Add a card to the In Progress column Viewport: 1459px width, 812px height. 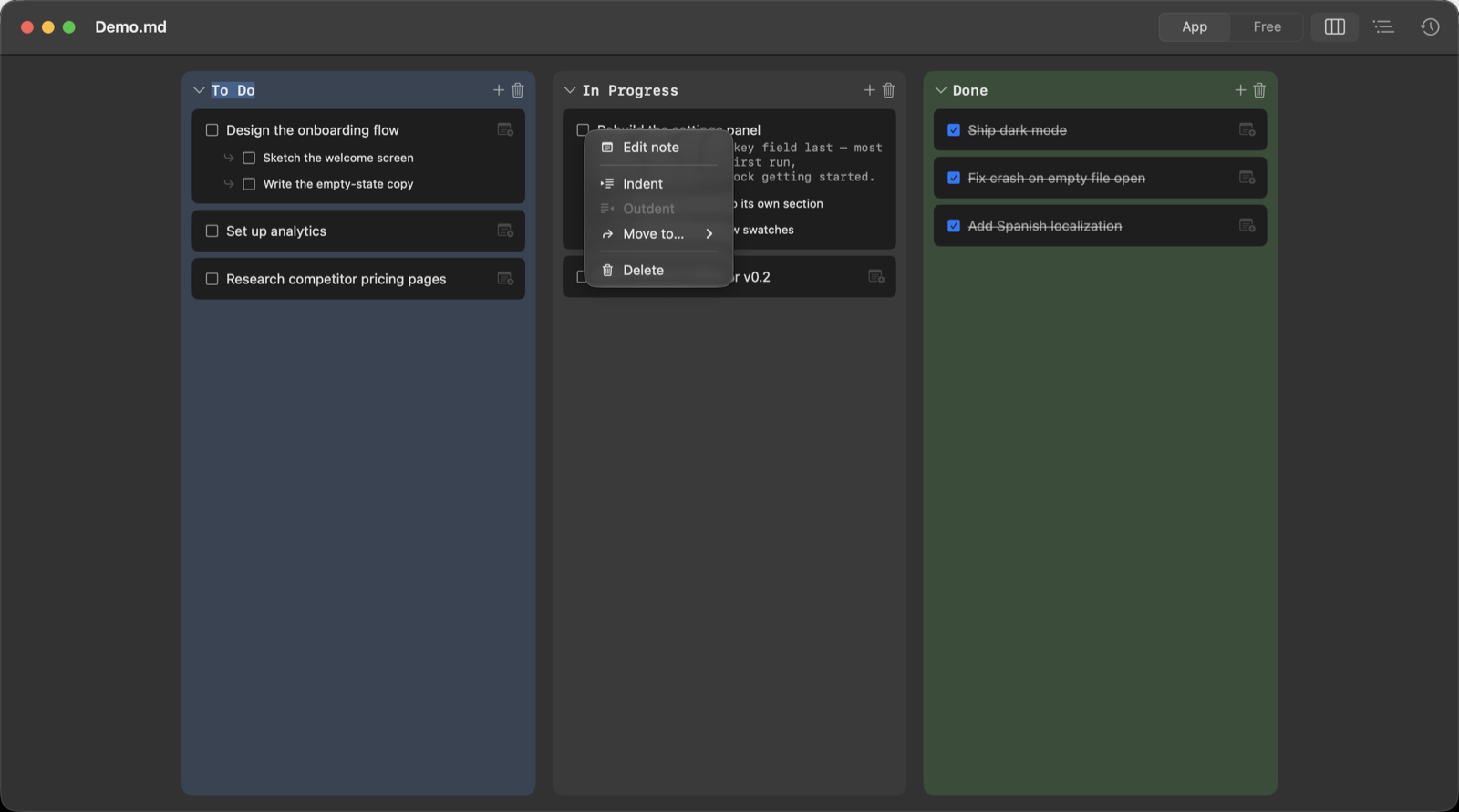[x=869, y=90]
